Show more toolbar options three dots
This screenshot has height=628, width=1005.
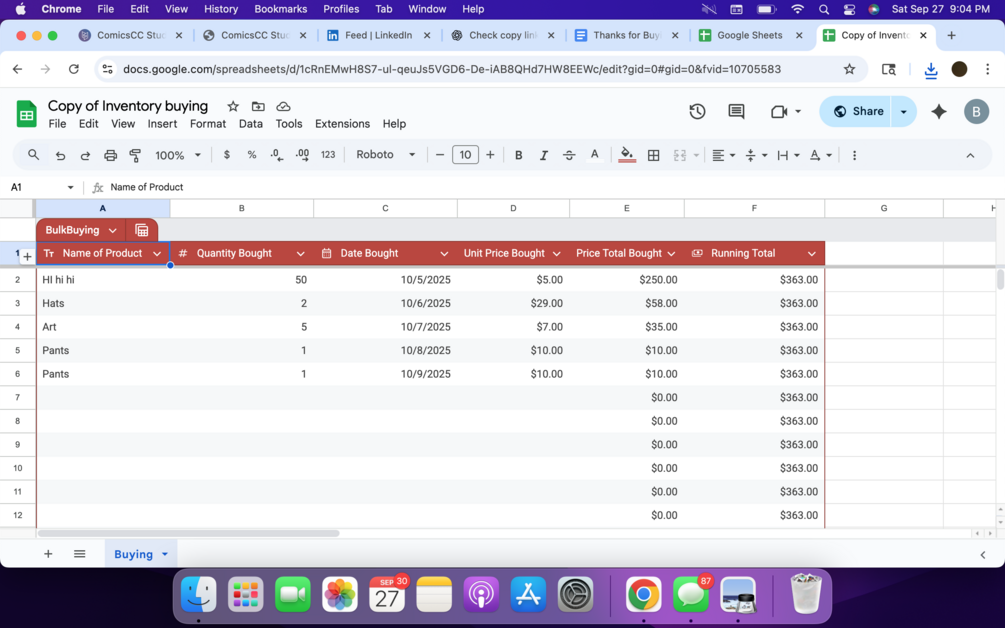[854, 155]
